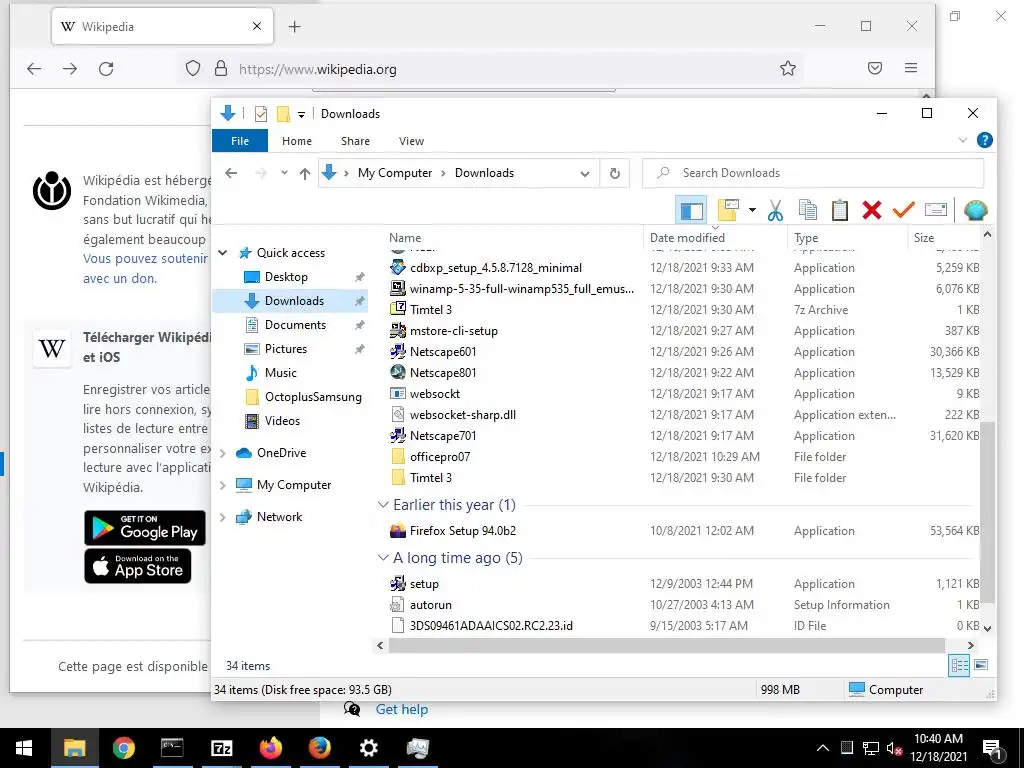Expand the Network tree node

tap(223, 517)
